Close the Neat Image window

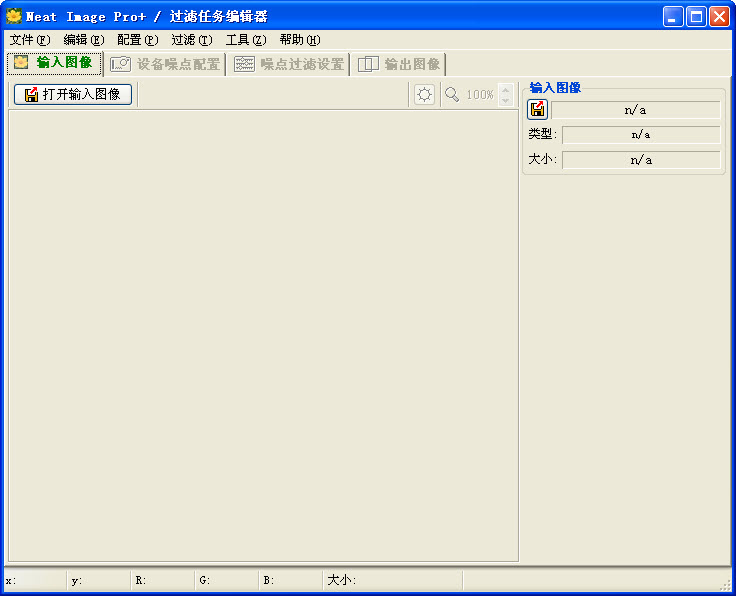(x=719, y=17)
